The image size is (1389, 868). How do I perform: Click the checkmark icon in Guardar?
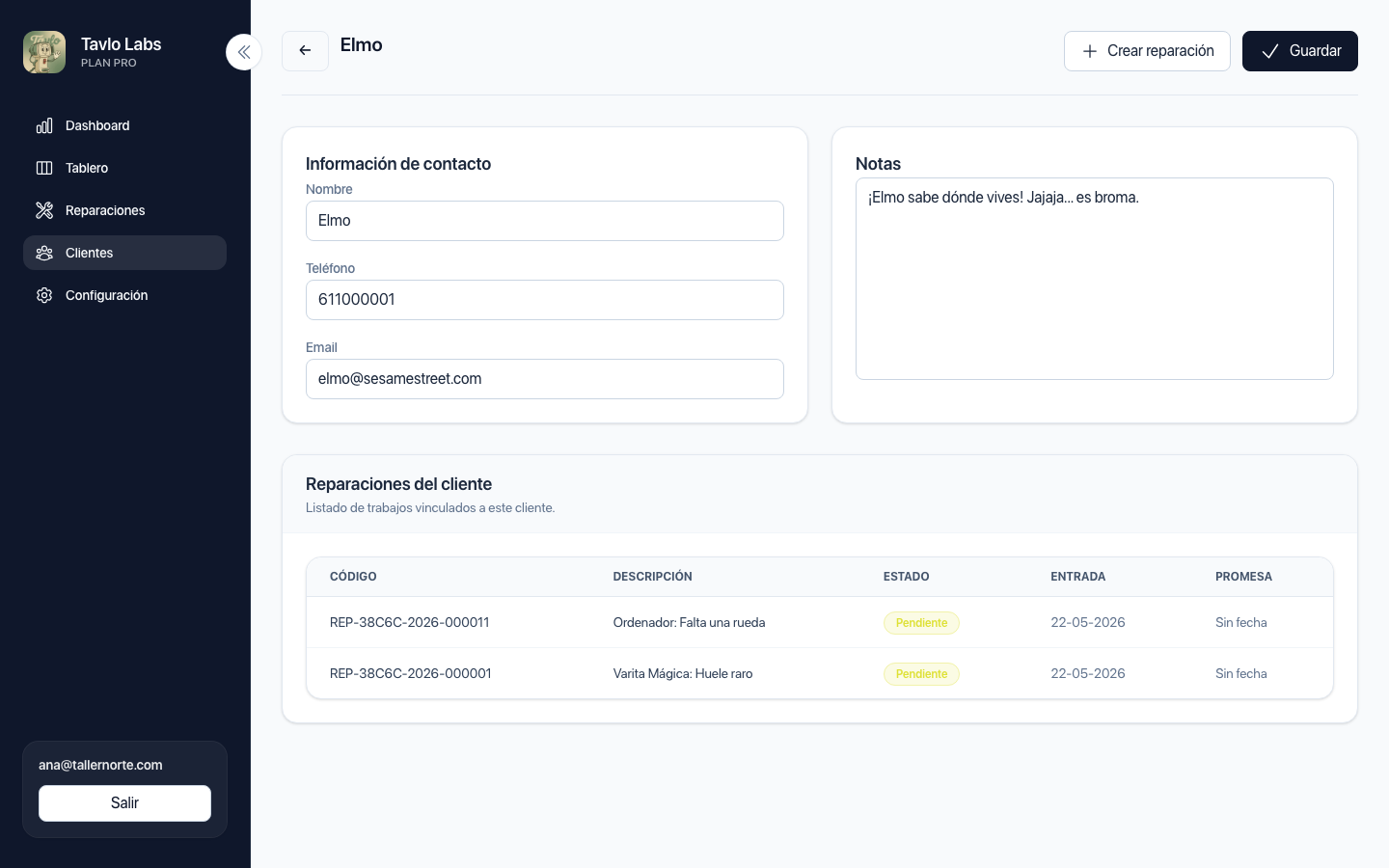pos(1270,51)
